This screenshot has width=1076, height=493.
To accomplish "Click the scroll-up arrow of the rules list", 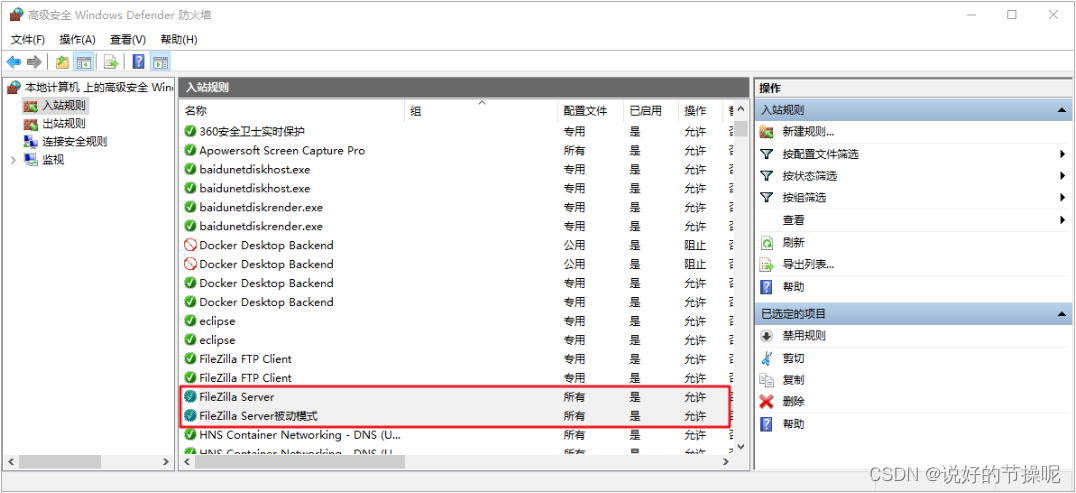I will (740, 110).
